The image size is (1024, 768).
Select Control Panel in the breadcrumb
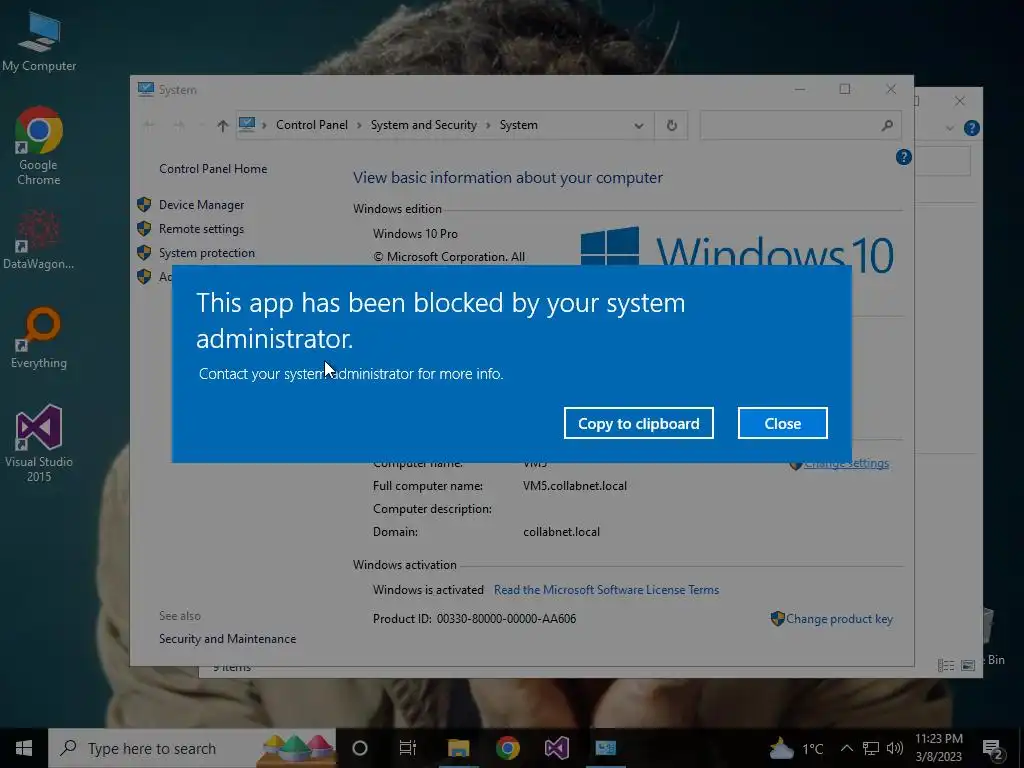pyautogui.click(x=312, y=125)
